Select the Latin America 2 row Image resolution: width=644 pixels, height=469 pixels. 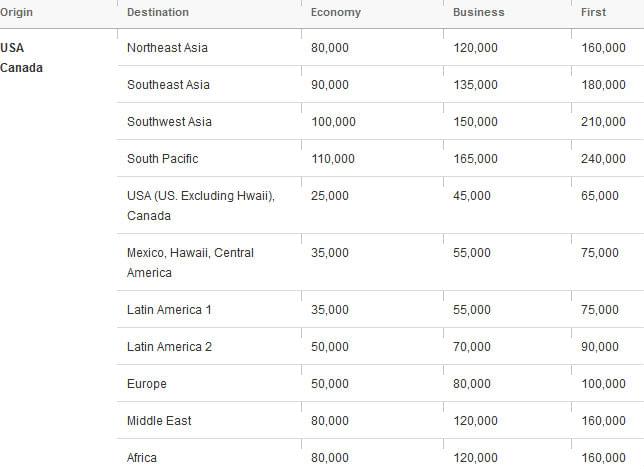point(380,347)
